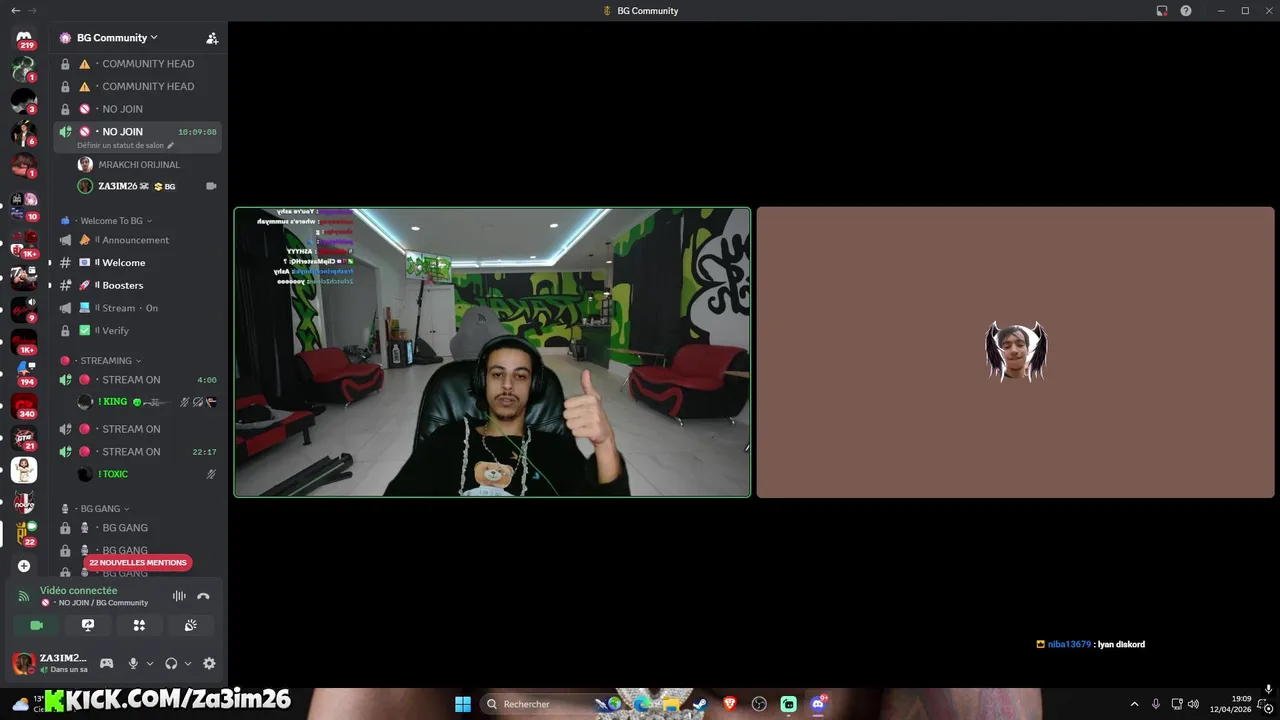Join STREAM ON channel with 22:17 timer
The width and height of the screenshot is (1280, 720).
(x=138, y=452)
